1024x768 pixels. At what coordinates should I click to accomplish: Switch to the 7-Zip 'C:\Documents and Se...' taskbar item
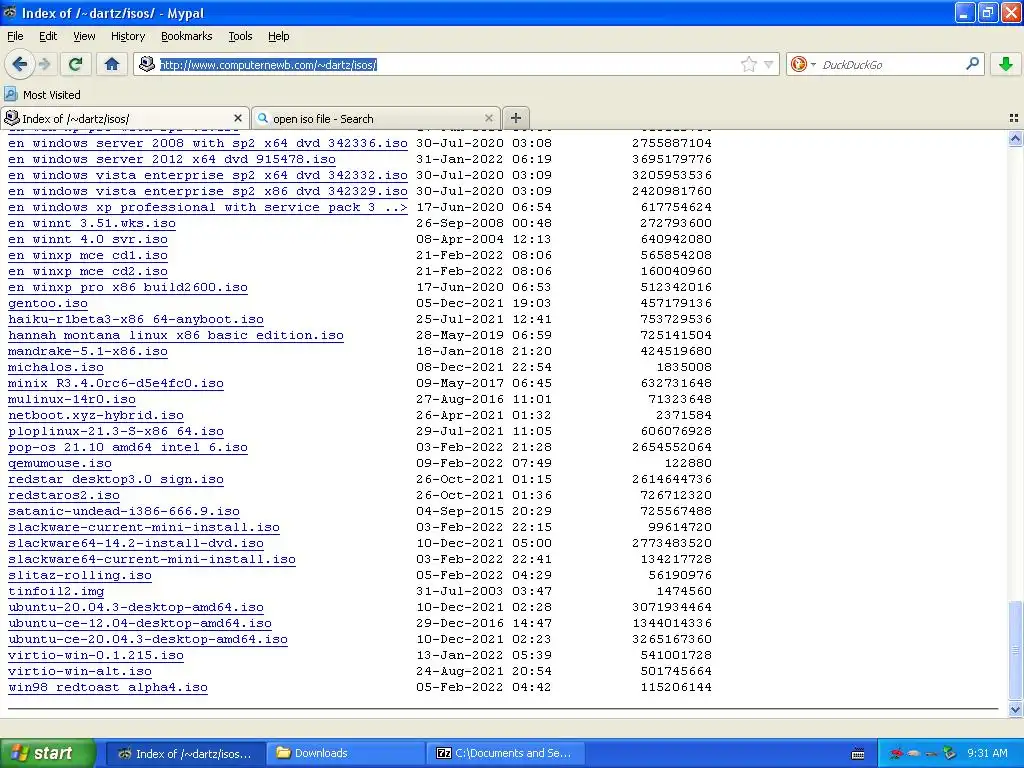click(x=505, y=753)
